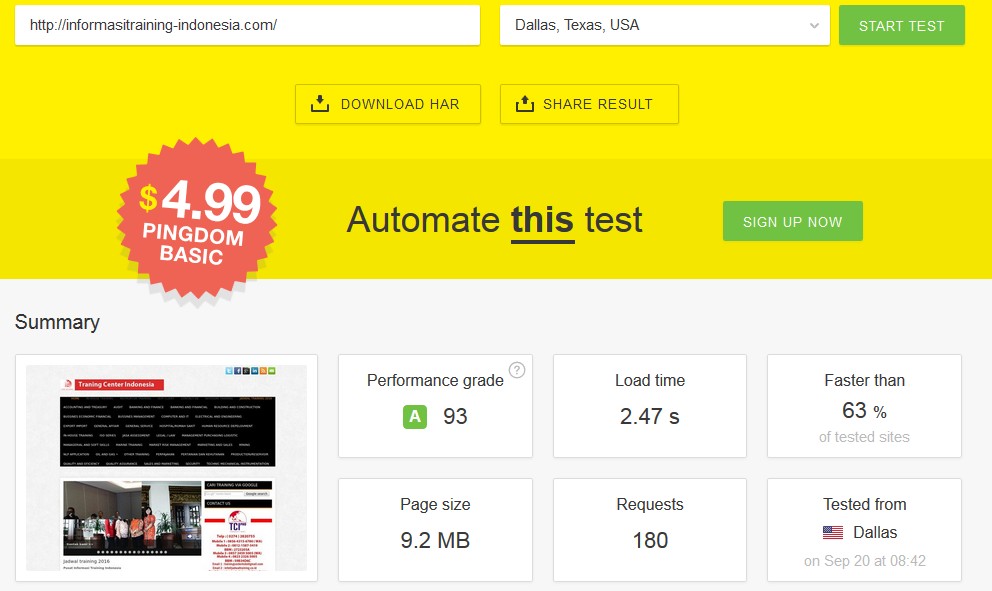Click the DOWNLOAD HAR button
This screenshot has height=591, width=992.
pos(388,104)
